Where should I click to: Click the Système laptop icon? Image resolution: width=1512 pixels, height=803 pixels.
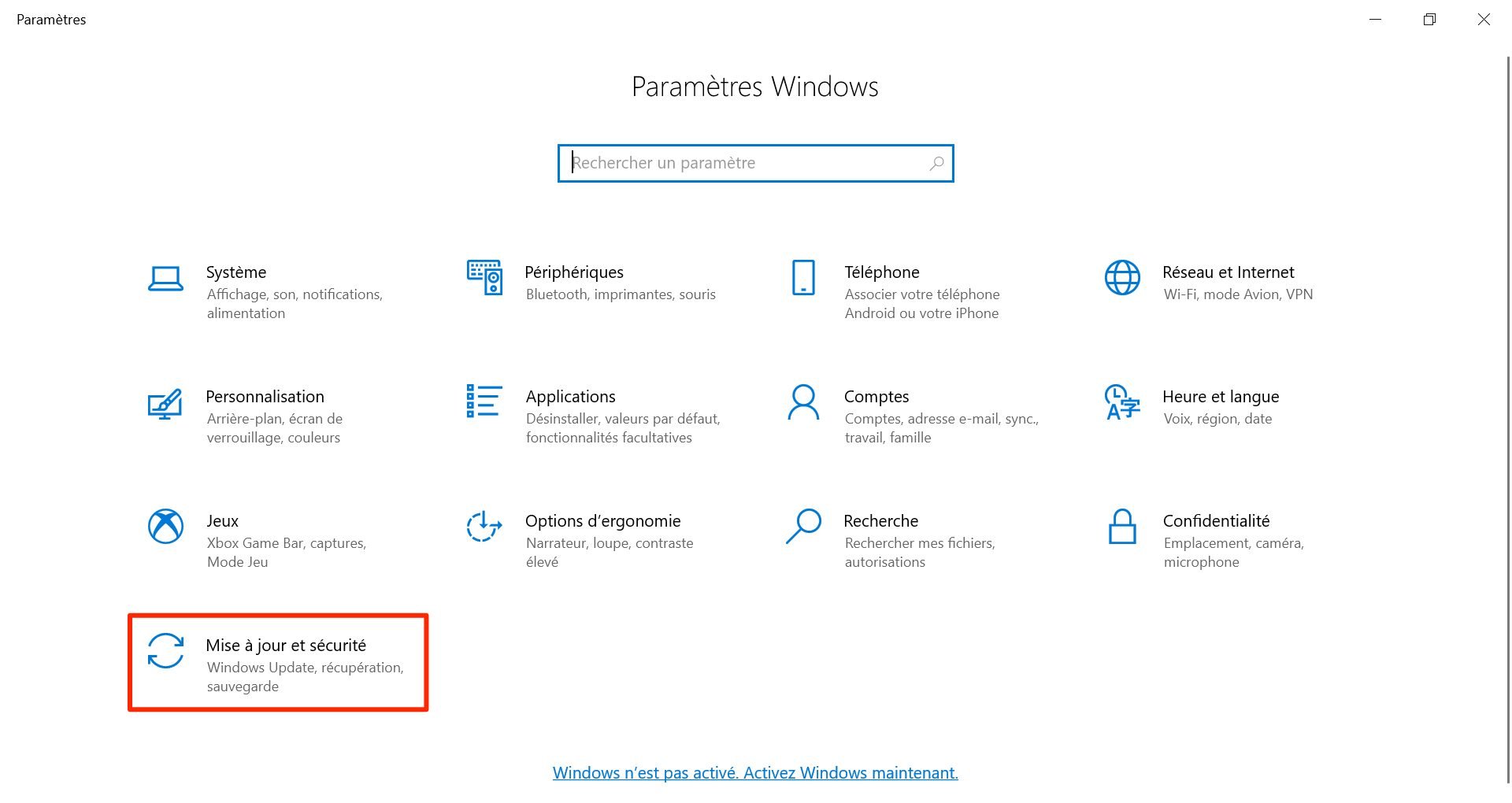(x=165, y=279)
